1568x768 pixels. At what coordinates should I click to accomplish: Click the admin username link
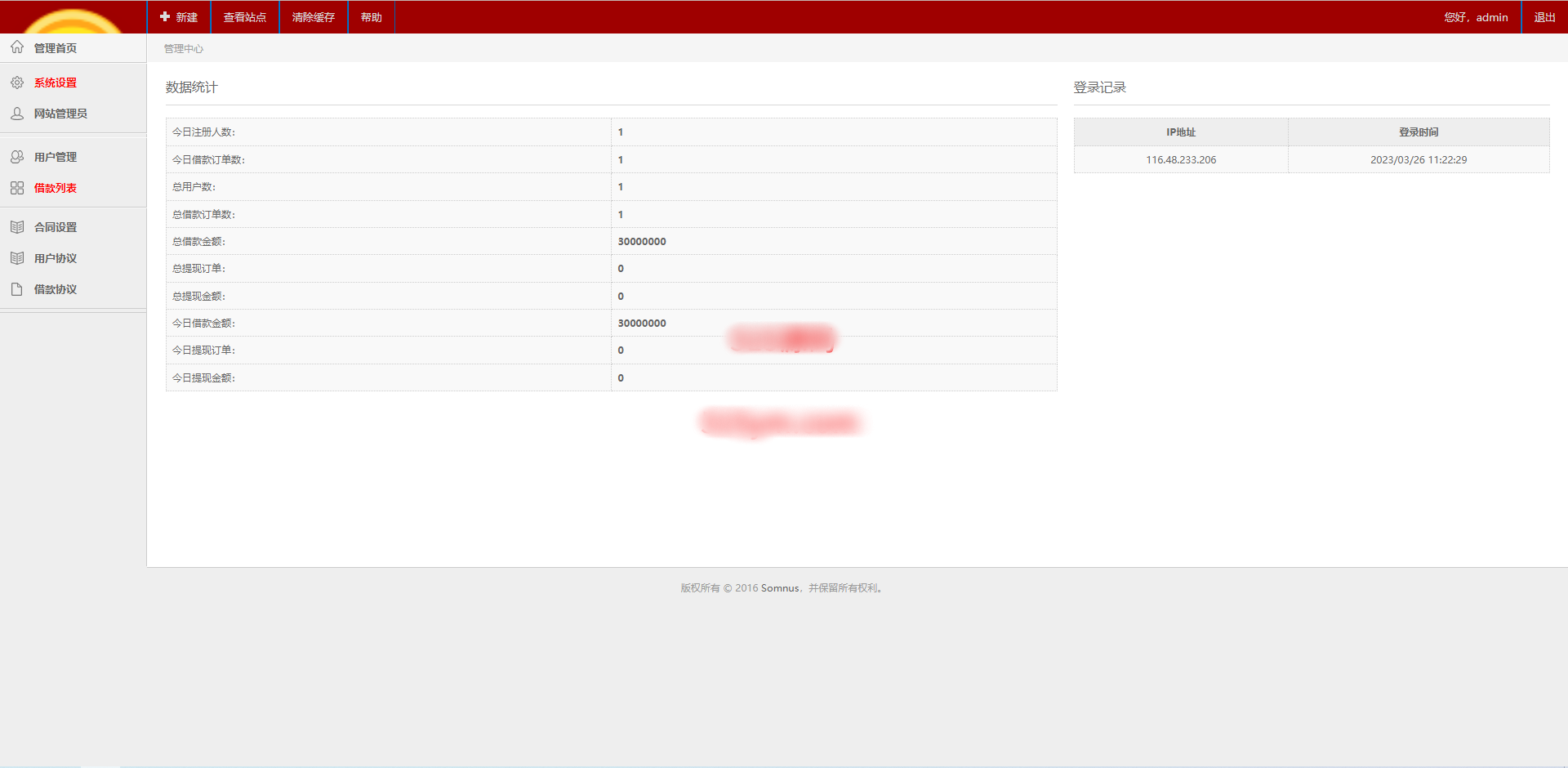pos(1491,17)
